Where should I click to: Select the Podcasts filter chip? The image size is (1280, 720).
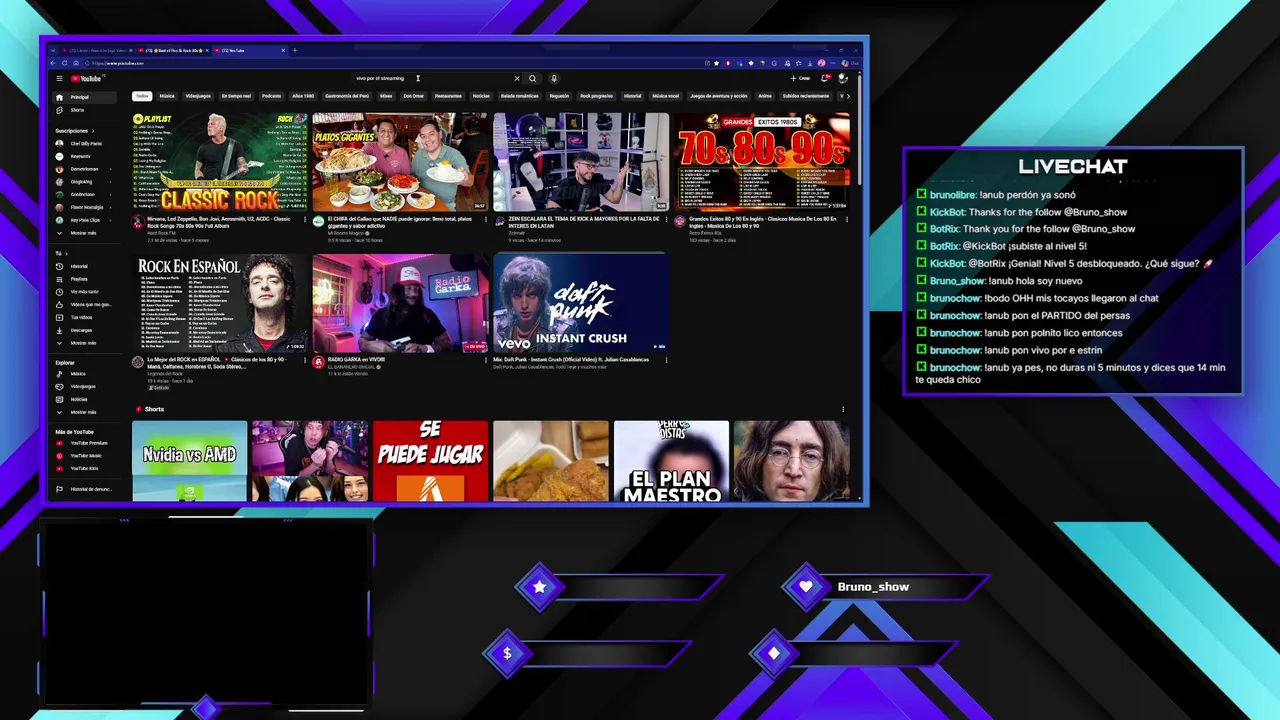pyautogui.click(x=271, y=96)
